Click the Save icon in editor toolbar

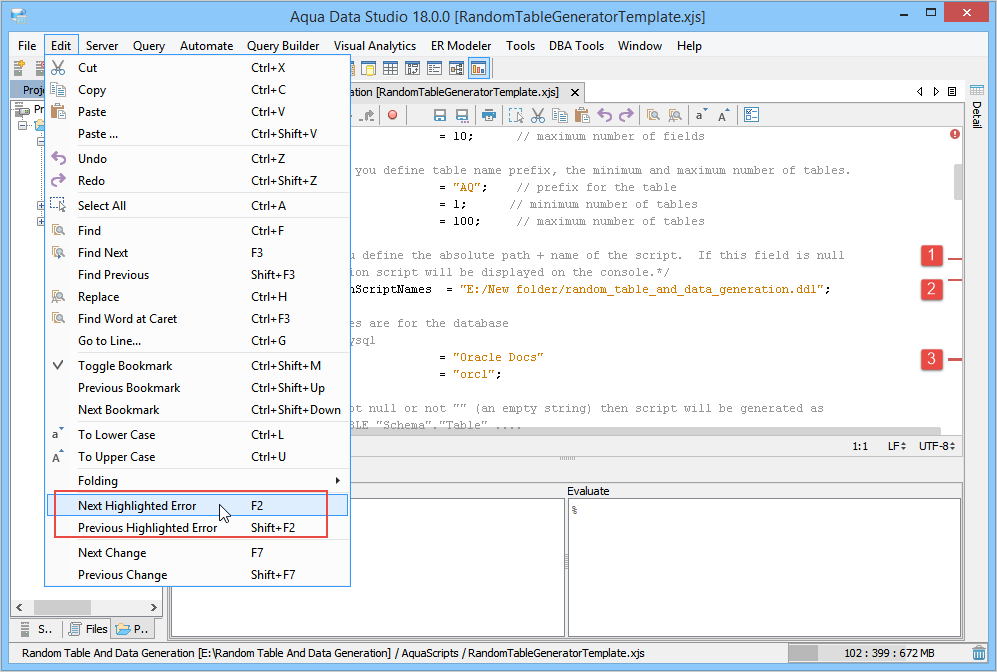pyautogui.click(x=439, y=115)
